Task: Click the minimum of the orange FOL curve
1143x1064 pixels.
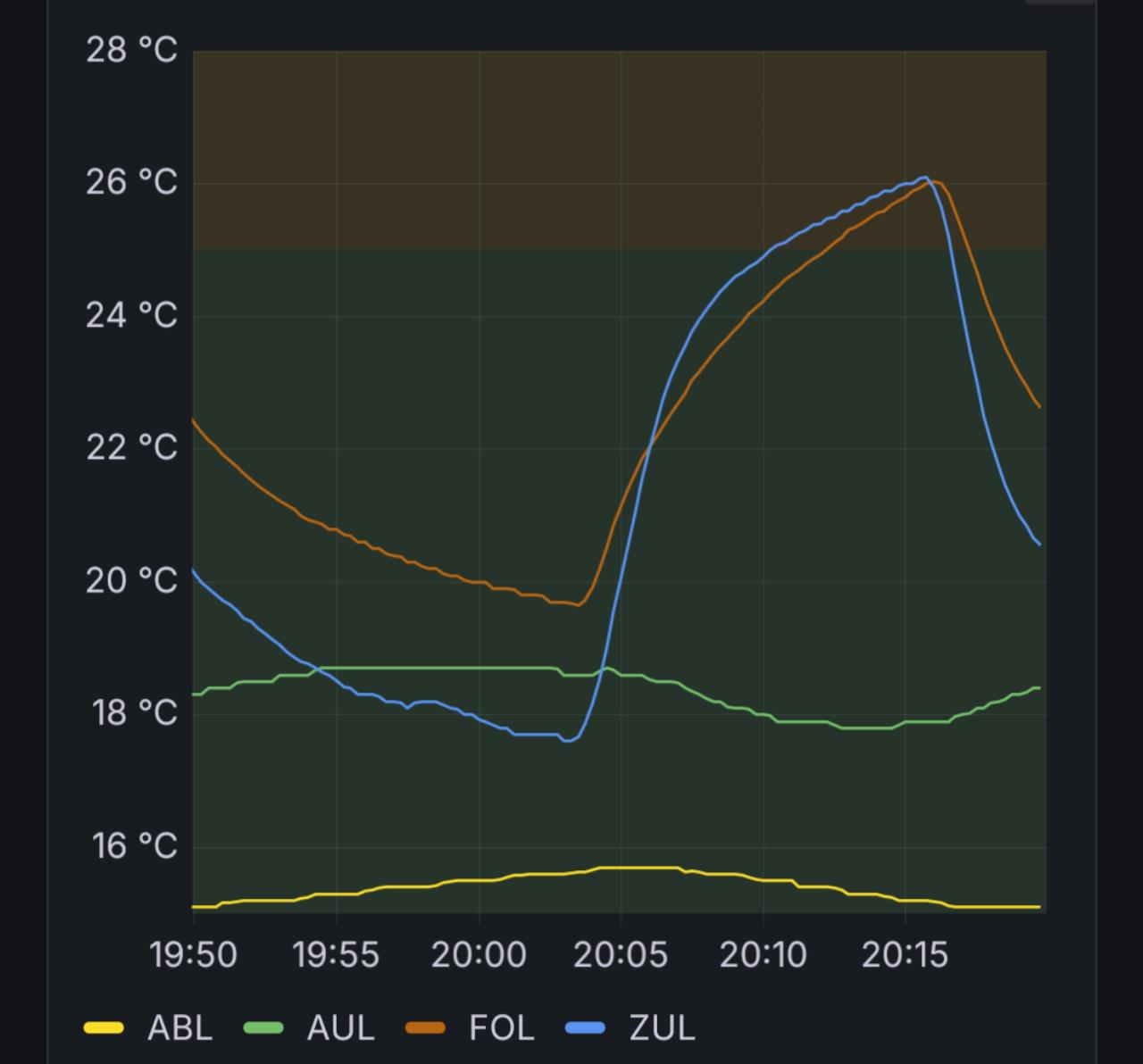Action: point(579,604)
